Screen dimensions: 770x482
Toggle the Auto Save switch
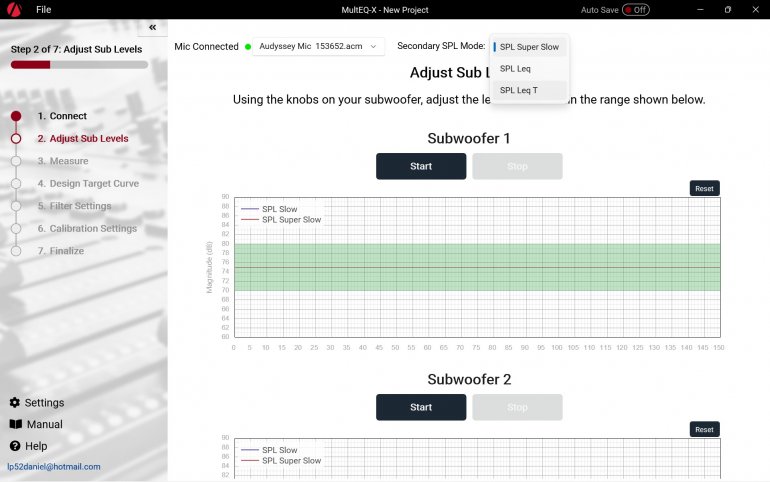(635, 10)
